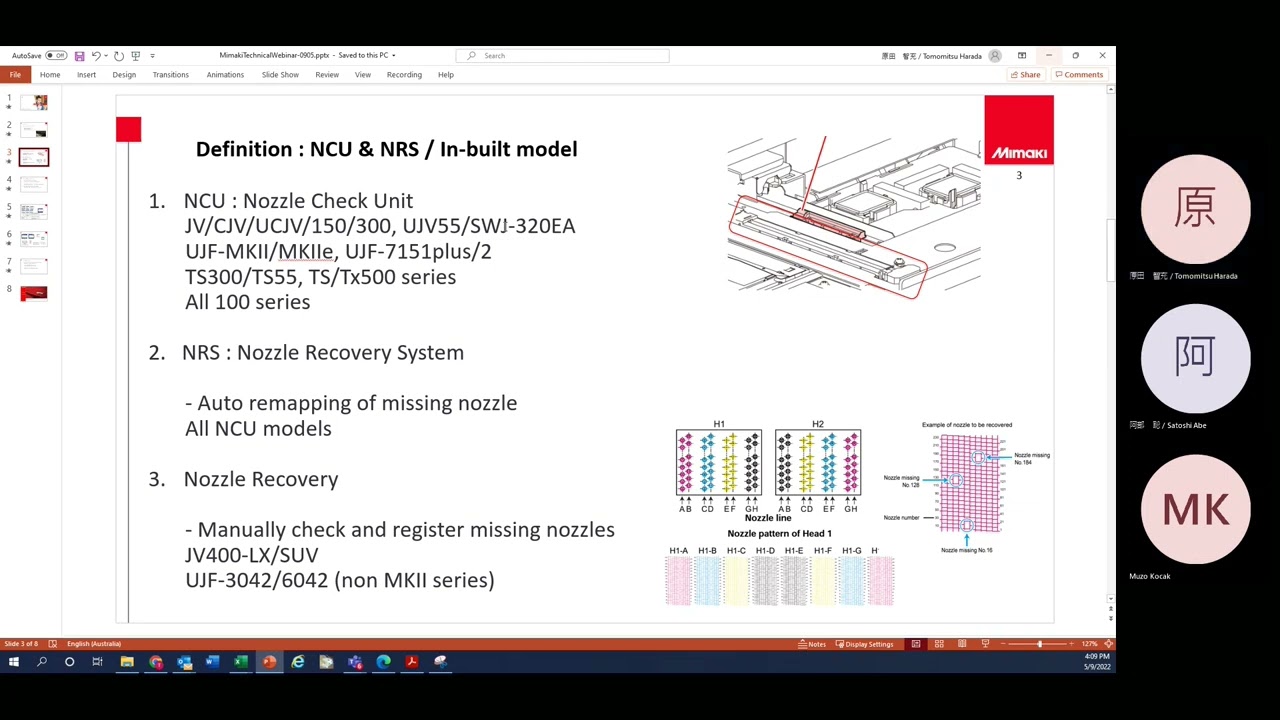Start slideshow from beginning in the quick access toolbar
Viewport: 1280px width, 720px height.
coord(136,56)
